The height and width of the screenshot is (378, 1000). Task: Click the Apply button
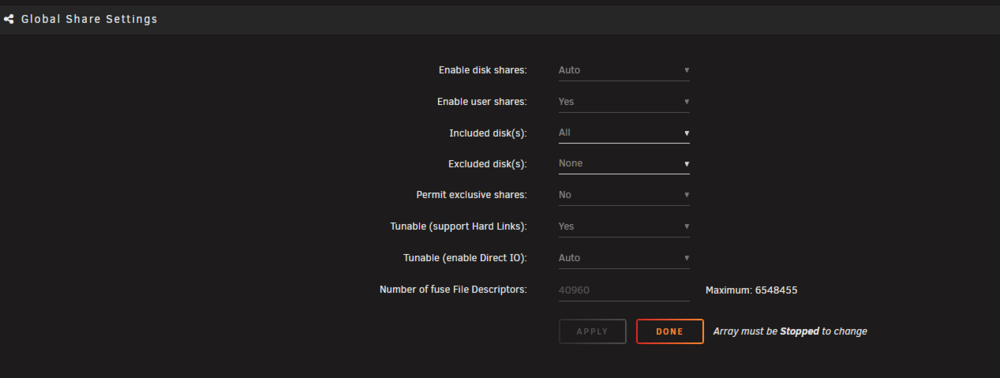(x=592, y=331)
